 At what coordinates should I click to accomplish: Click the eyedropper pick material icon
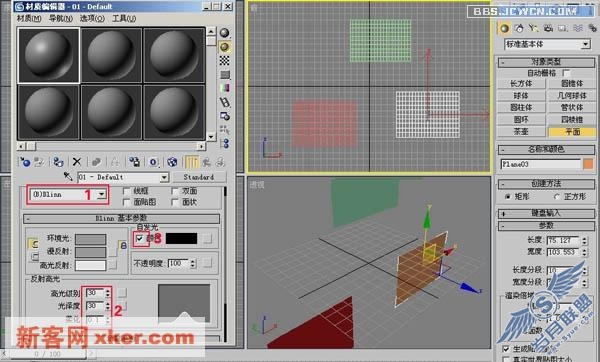click(68, 176)
